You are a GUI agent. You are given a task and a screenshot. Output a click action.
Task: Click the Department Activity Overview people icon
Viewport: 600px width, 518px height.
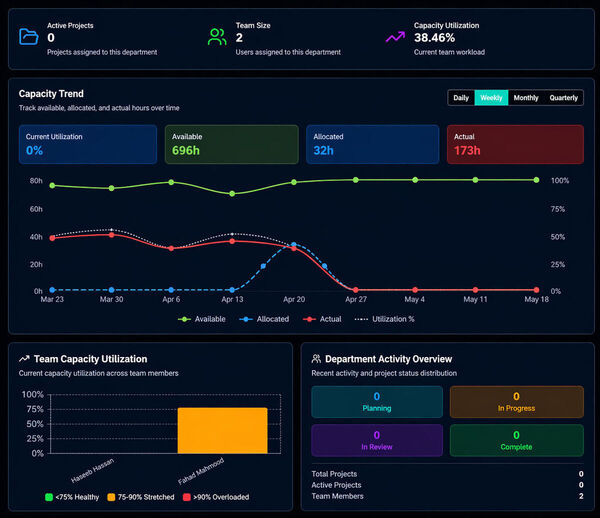[x=316, y=359]
